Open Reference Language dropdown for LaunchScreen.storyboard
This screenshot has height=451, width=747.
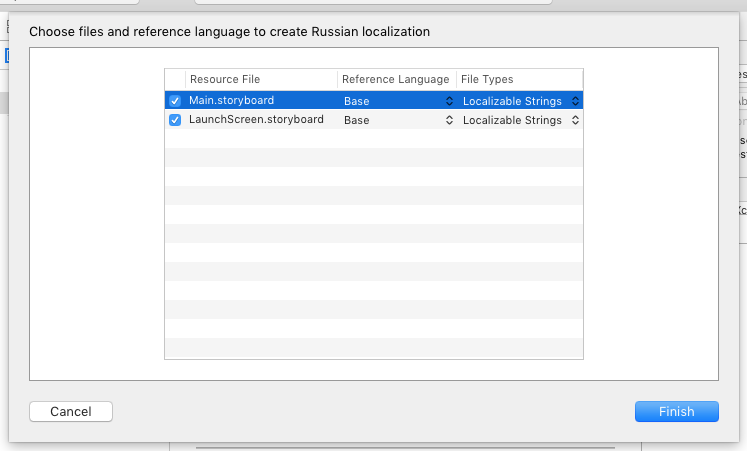(x=397, y=120)
